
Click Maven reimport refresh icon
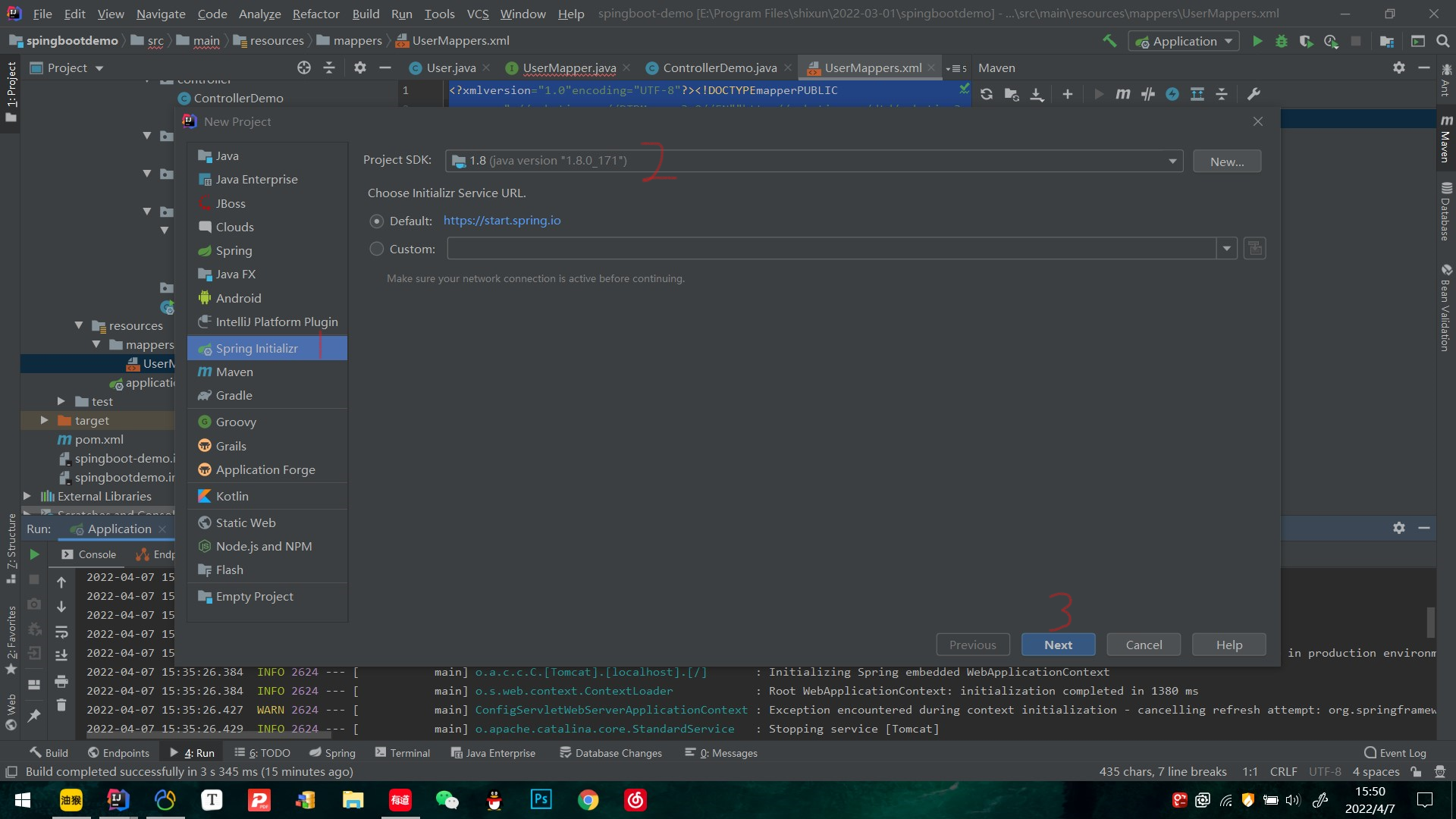(x=986, y=94)
